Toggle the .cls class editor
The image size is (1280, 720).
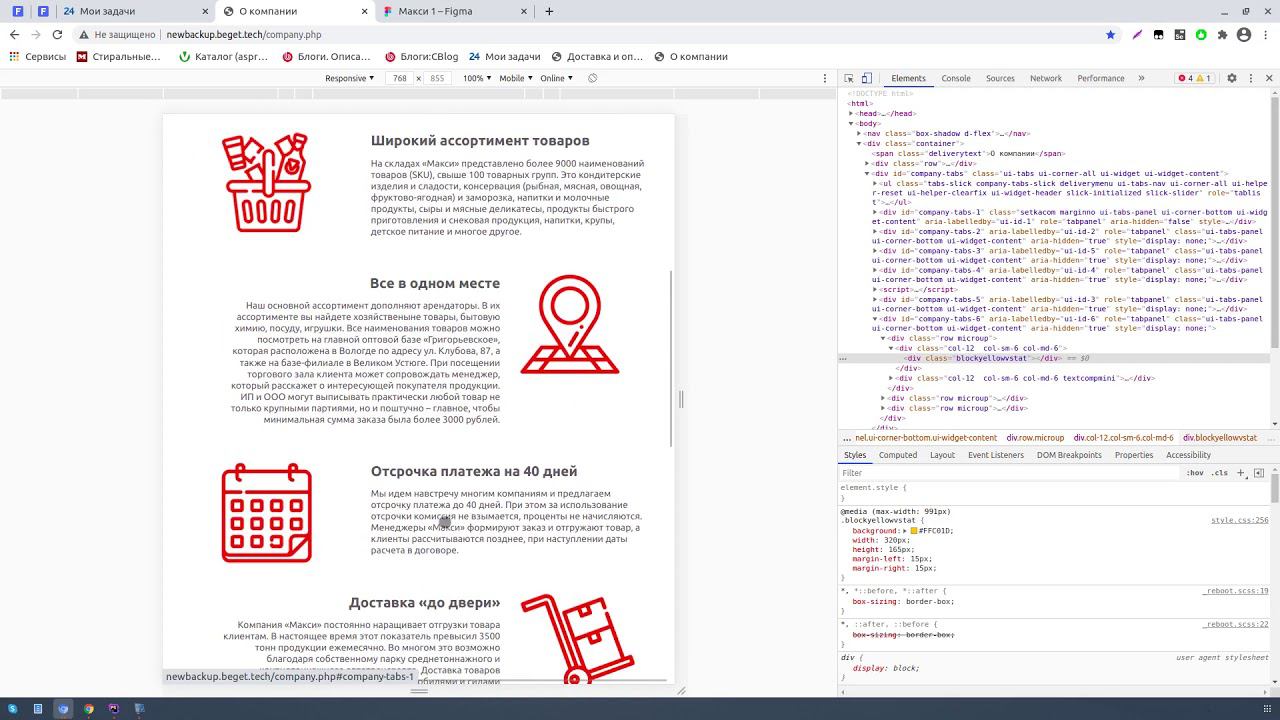tap(1219, 473)
